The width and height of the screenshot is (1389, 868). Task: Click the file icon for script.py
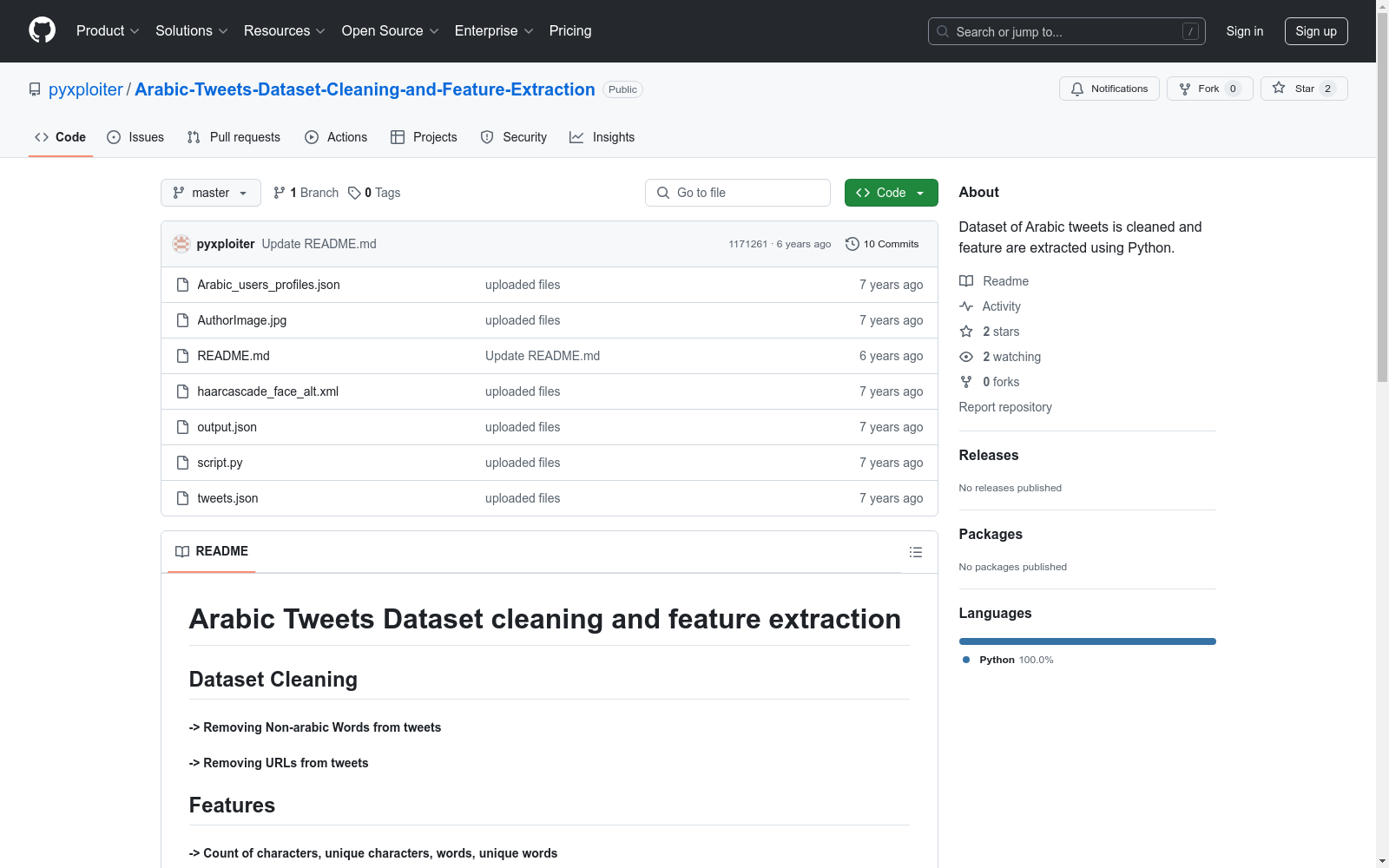click(182, 463)
